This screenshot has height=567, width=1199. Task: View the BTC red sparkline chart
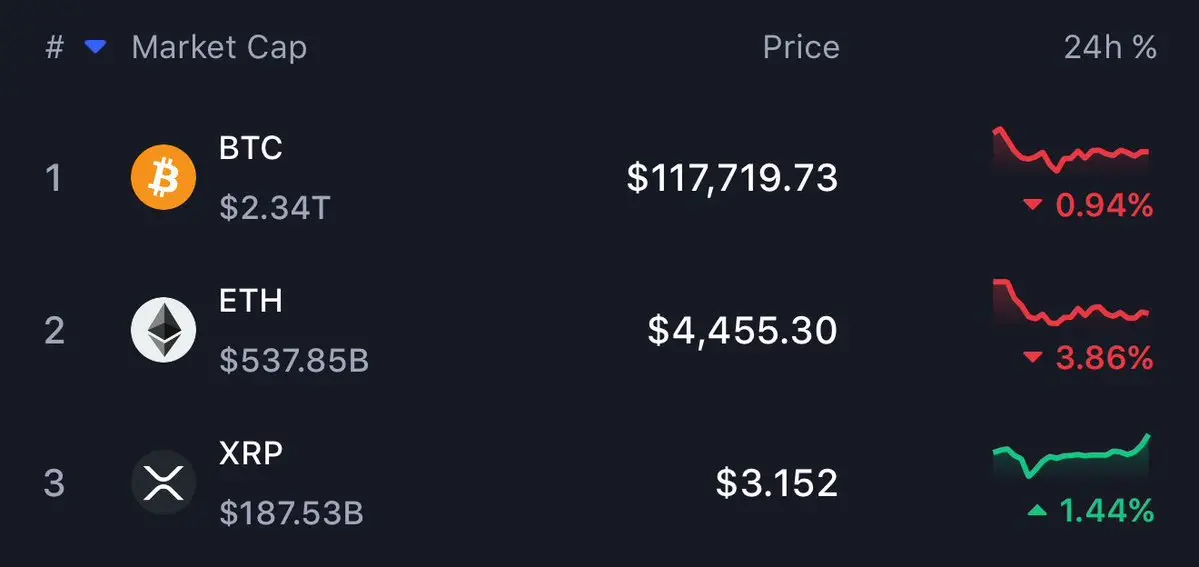[x=1071, y=149]
